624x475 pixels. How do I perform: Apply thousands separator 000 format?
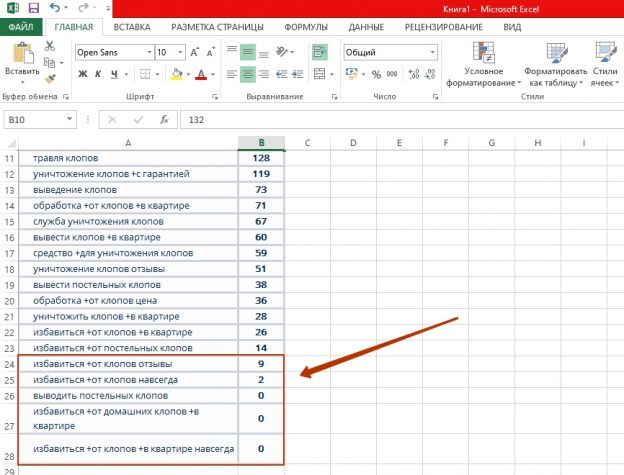tap(392, 74)
